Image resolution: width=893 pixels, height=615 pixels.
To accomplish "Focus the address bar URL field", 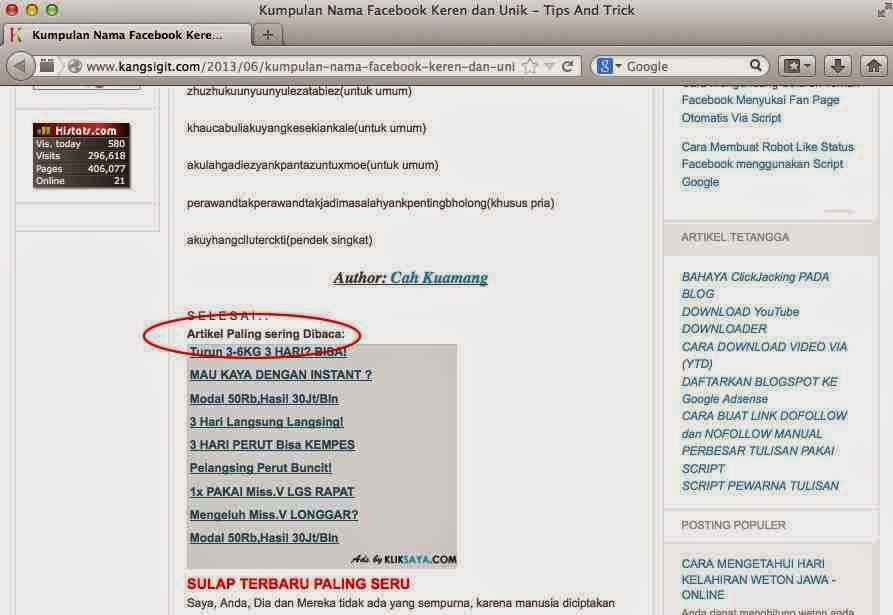I will point(300,67).
